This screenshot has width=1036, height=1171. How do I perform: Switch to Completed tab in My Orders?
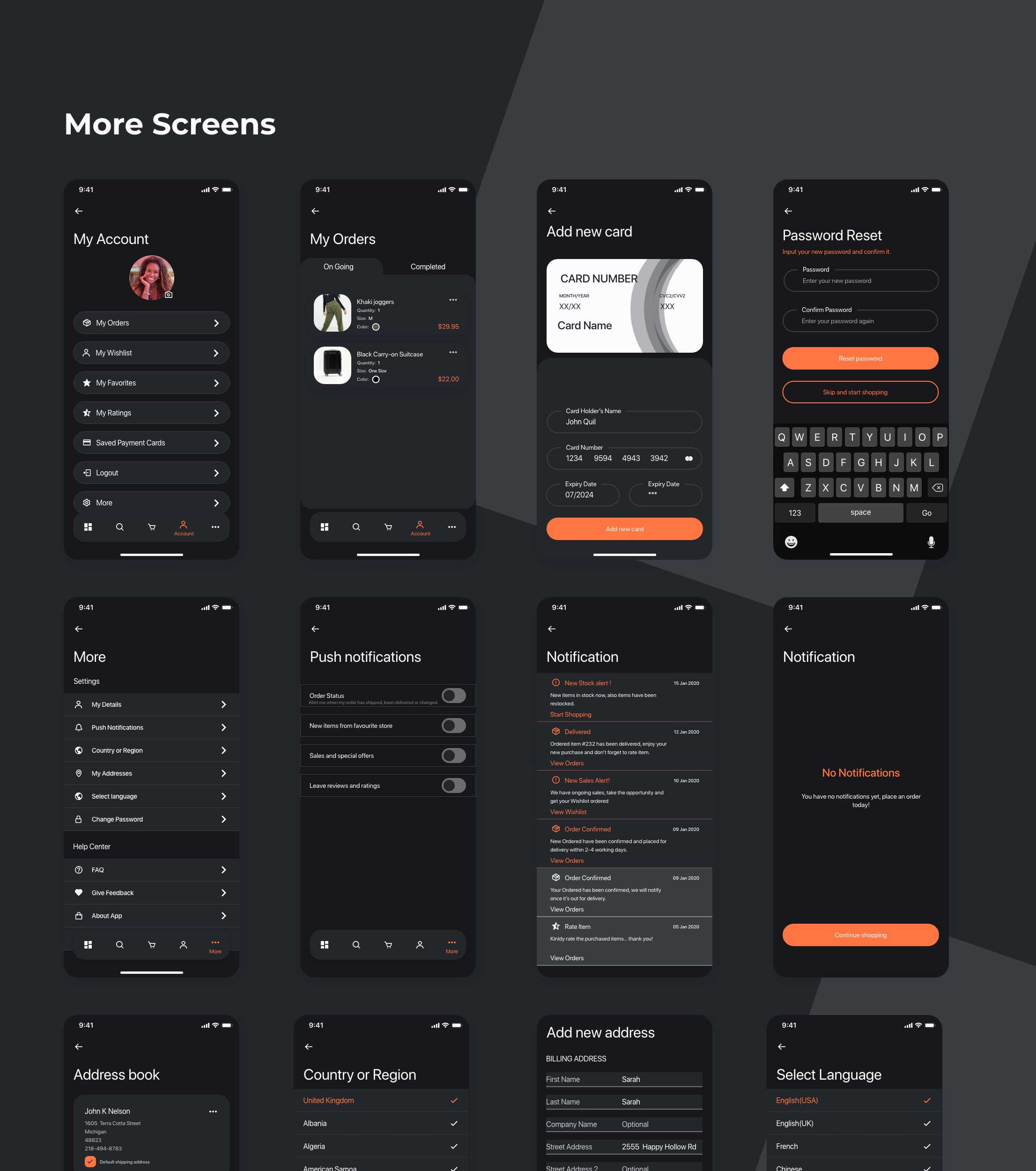tap(428, 266)
